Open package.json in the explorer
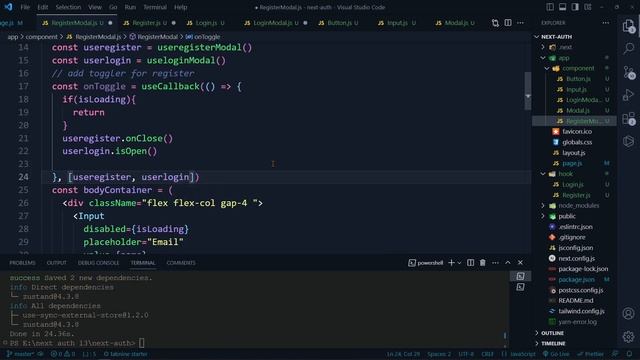This screenshot has width=640, height=360. point(576,280)
